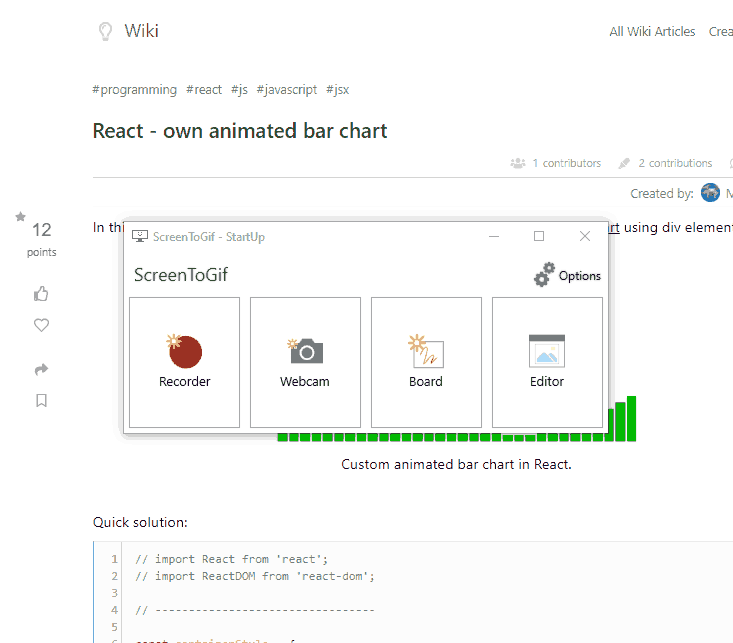733x643 pixels.
Task: Open the #js tag
Action: point(239,89)
